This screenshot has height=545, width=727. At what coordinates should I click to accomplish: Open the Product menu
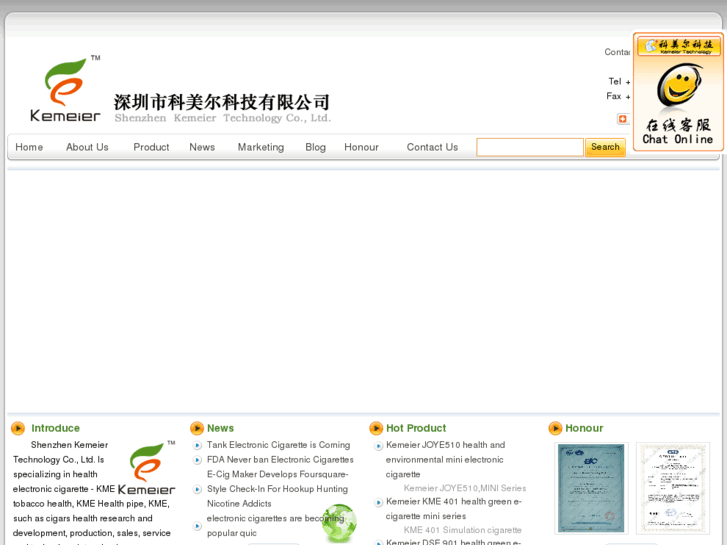tap(151, 147)
